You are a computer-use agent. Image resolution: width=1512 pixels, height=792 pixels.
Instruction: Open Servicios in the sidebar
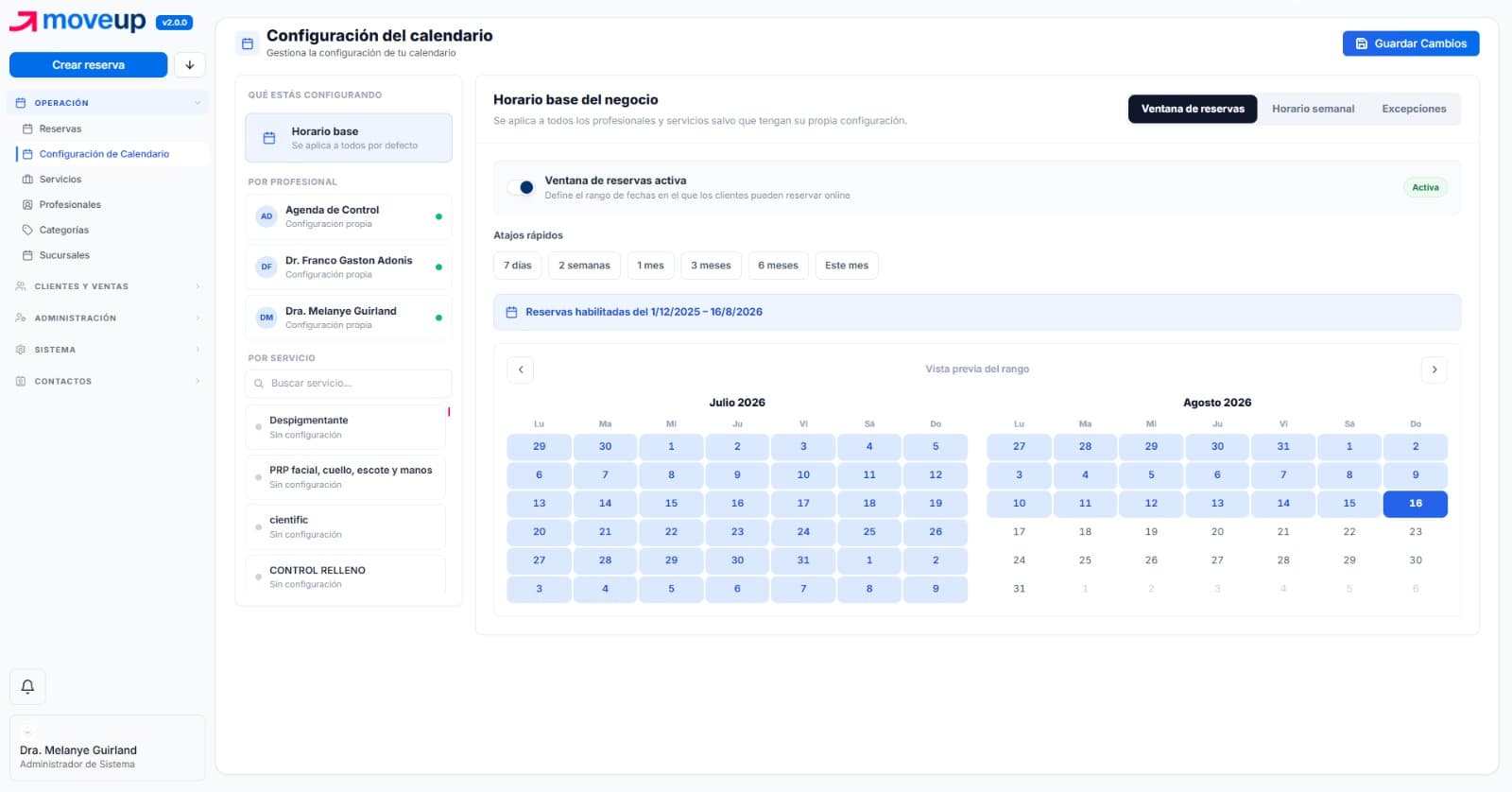[x=60, y=180]
